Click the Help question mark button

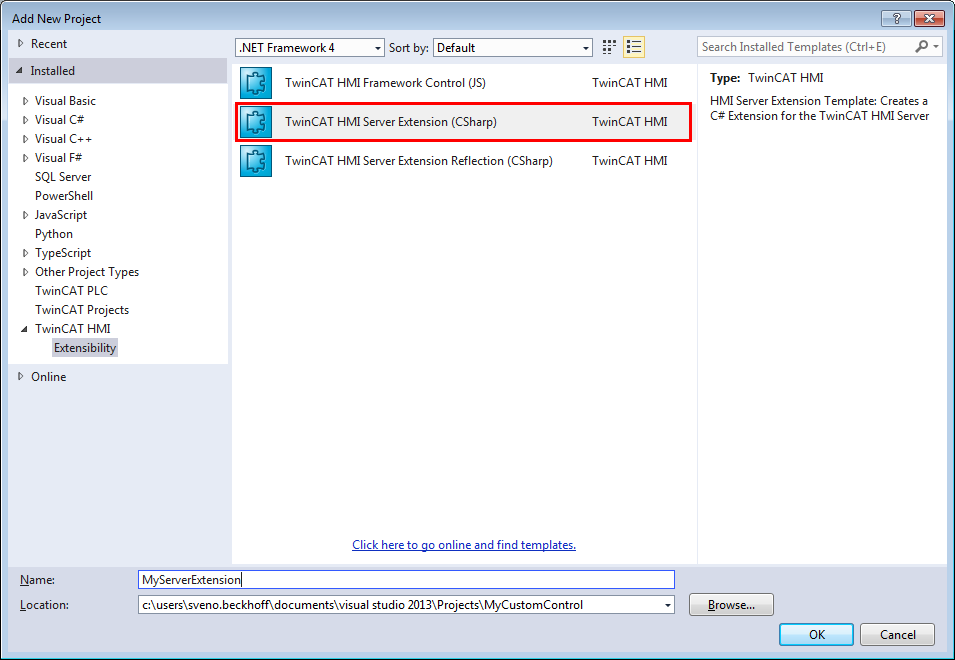tap(897, 19)
